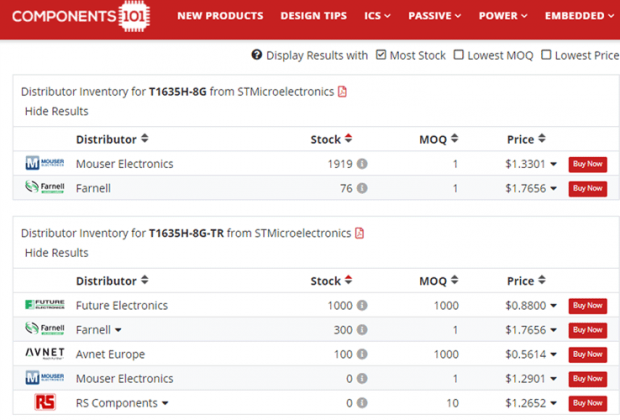Buy Now from RS Components

point(588,403)
